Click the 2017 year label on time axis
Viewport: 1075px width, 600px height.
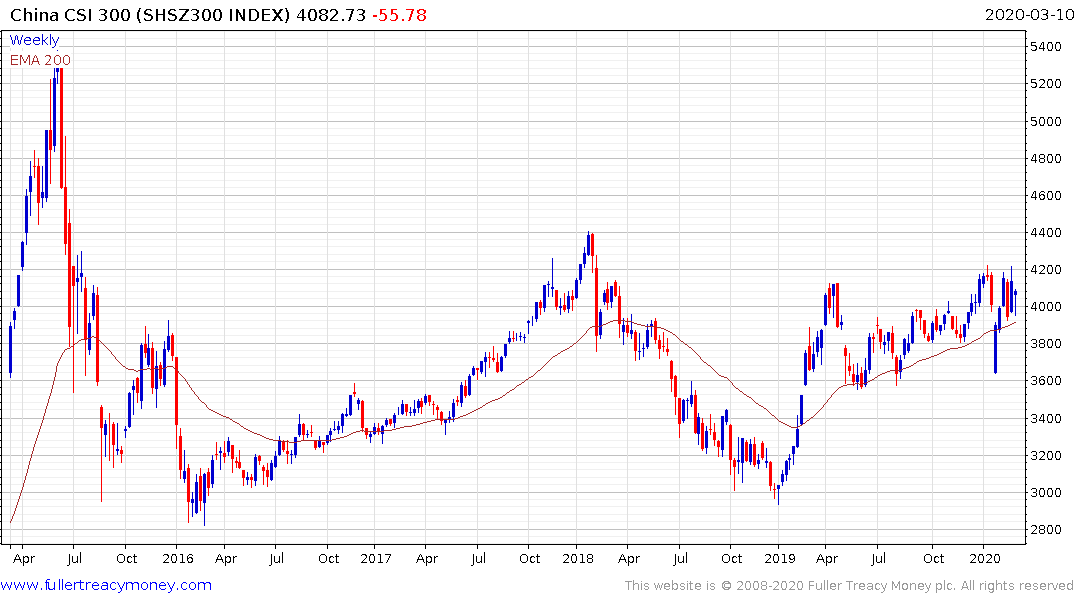pos(376,558)
